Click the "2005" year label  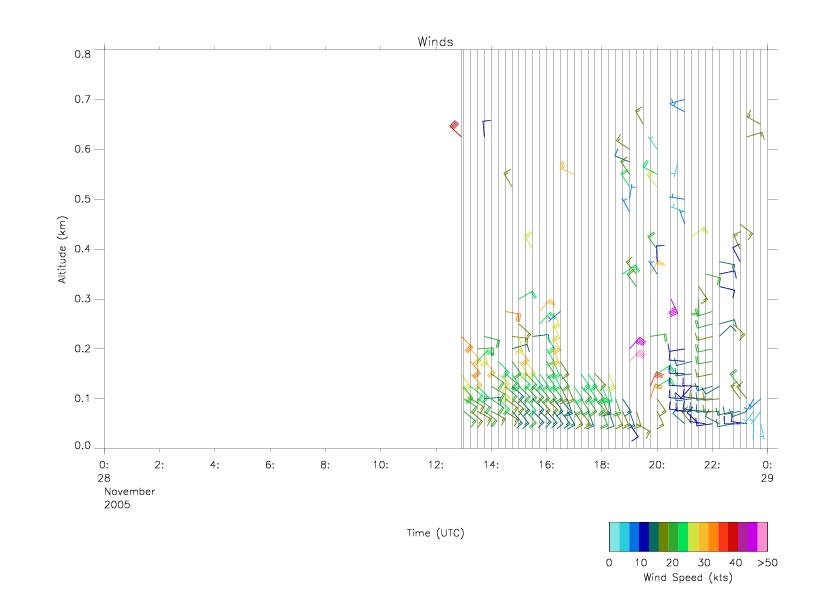pyautogui.click(x=117, y=504)
